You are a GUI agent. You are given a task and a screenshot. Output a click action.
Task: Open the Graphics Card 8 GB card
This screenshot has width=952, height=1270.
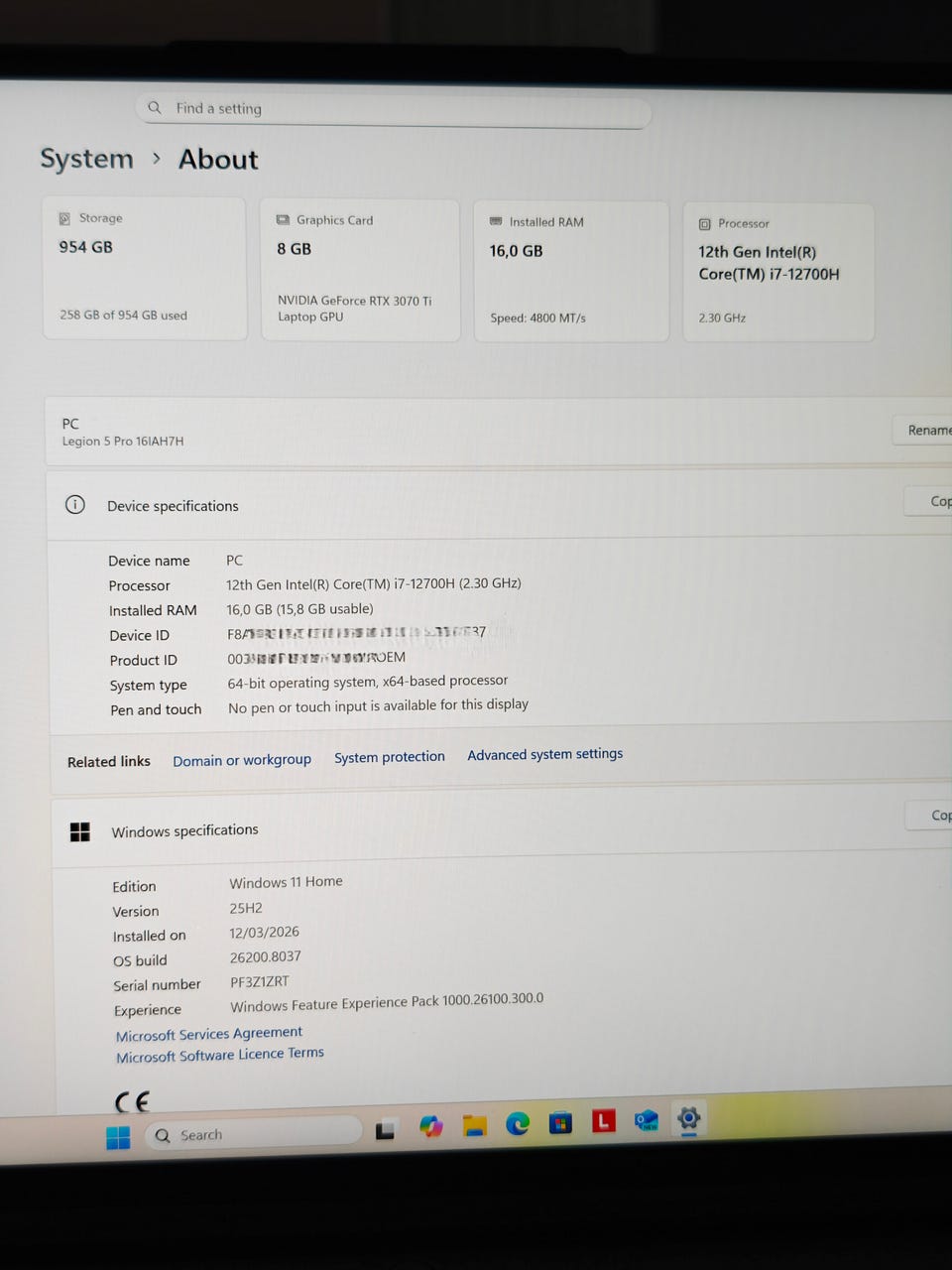[360, 270]
